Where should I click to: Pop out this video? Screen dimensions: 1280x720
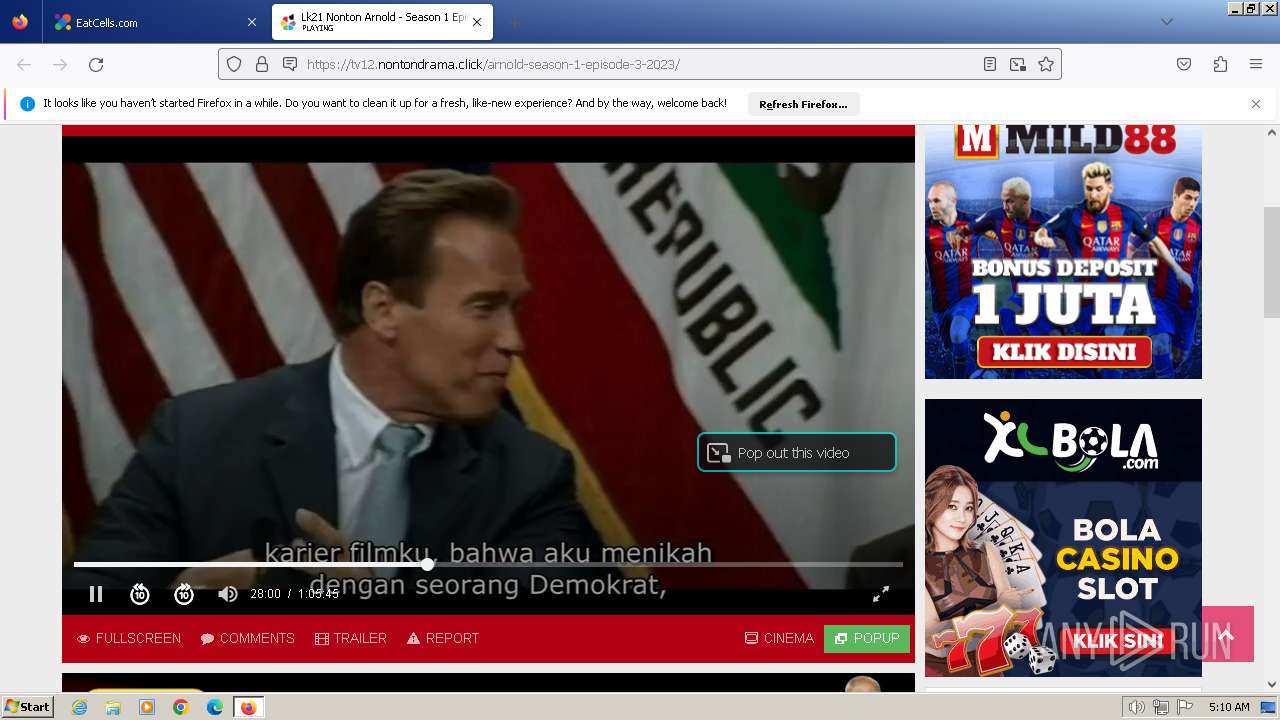point(796,453)
